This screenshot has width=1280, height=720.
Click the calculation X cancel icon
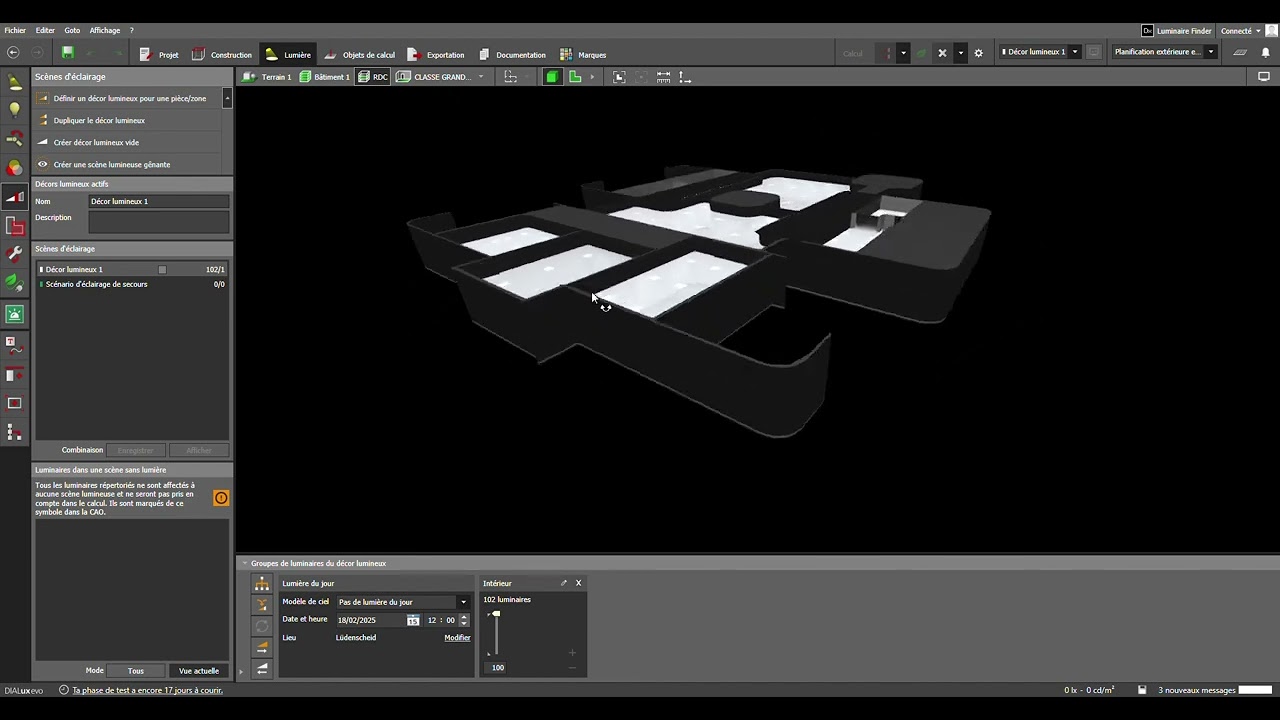click(x=942, y=53)
